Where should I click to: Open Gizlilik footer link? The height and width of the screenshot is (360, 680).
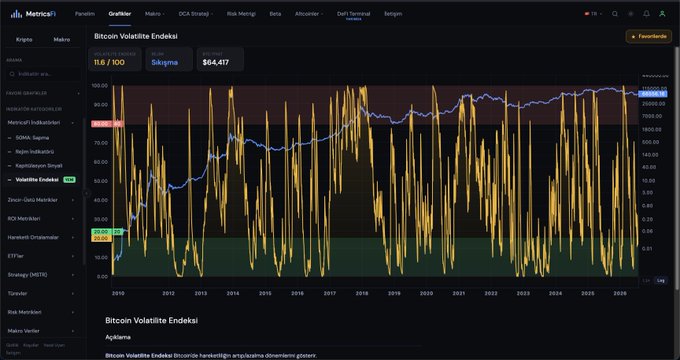click(x=12, y=345)
